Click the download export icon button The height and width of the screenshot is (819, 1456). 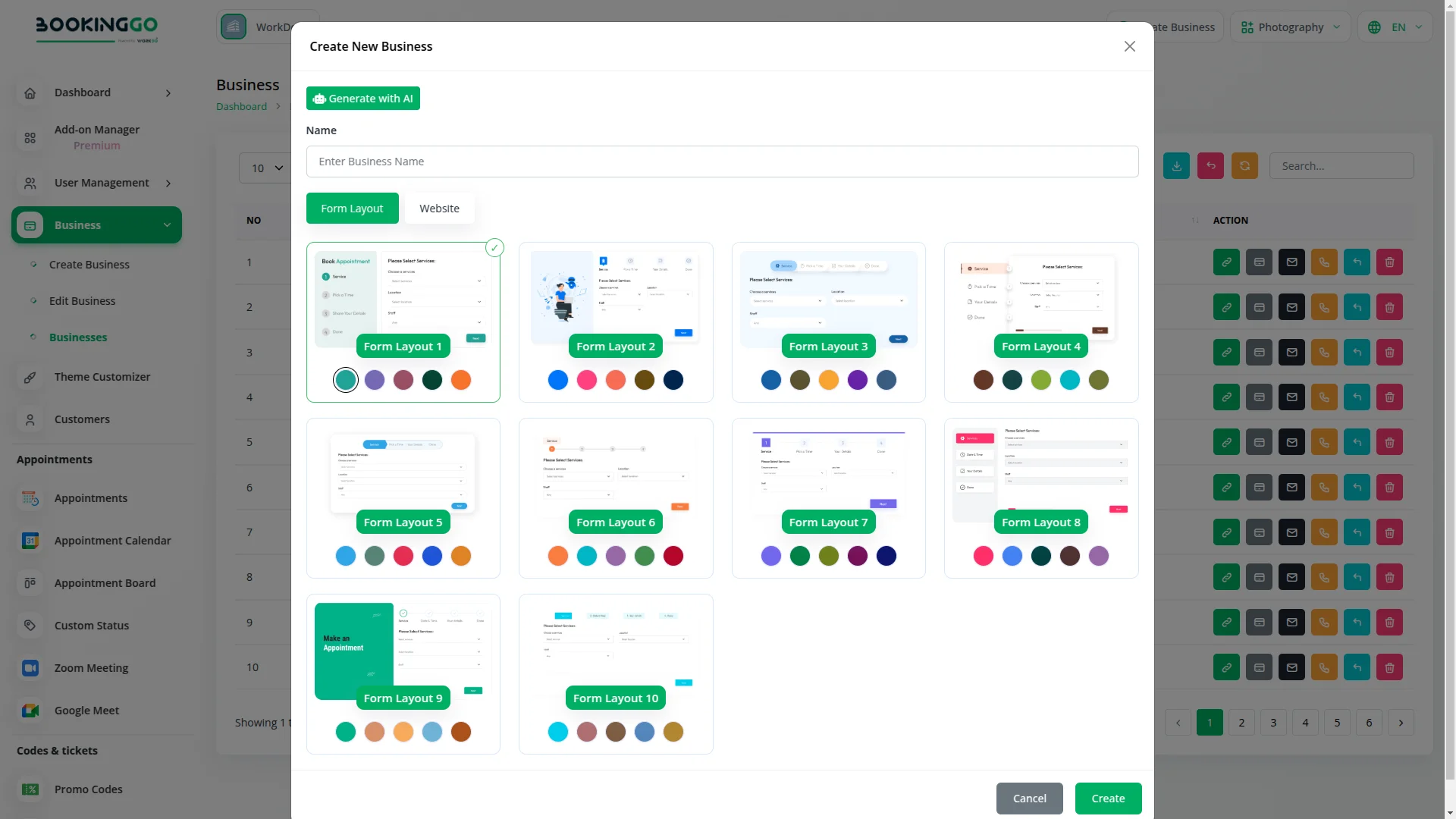coord(1176,166)
